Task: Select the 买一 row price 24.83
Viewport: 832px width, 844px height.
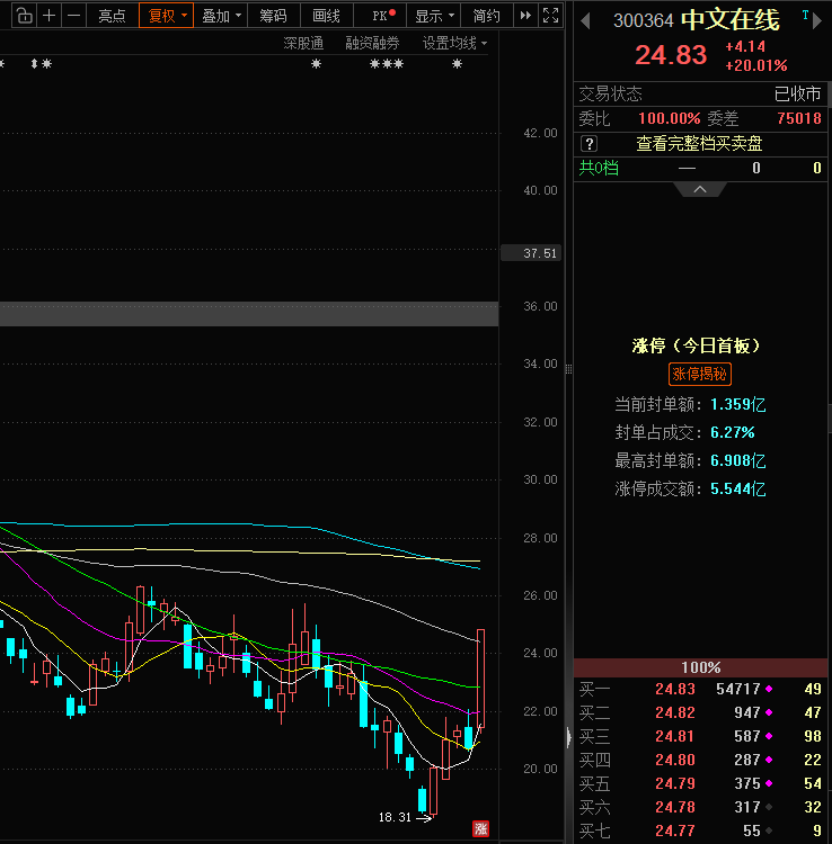Action: click(x=675, y=689)
